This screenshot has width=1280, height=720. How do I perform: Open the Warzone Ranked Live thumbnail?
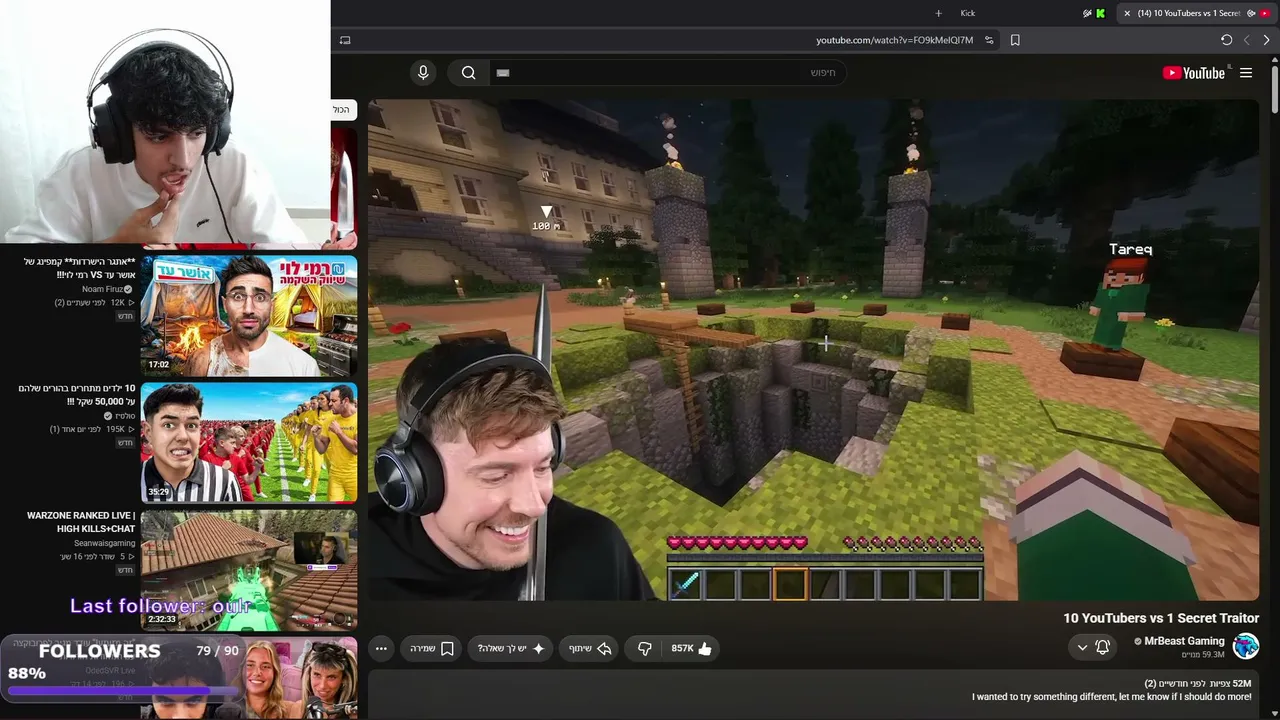pos(249,570)
